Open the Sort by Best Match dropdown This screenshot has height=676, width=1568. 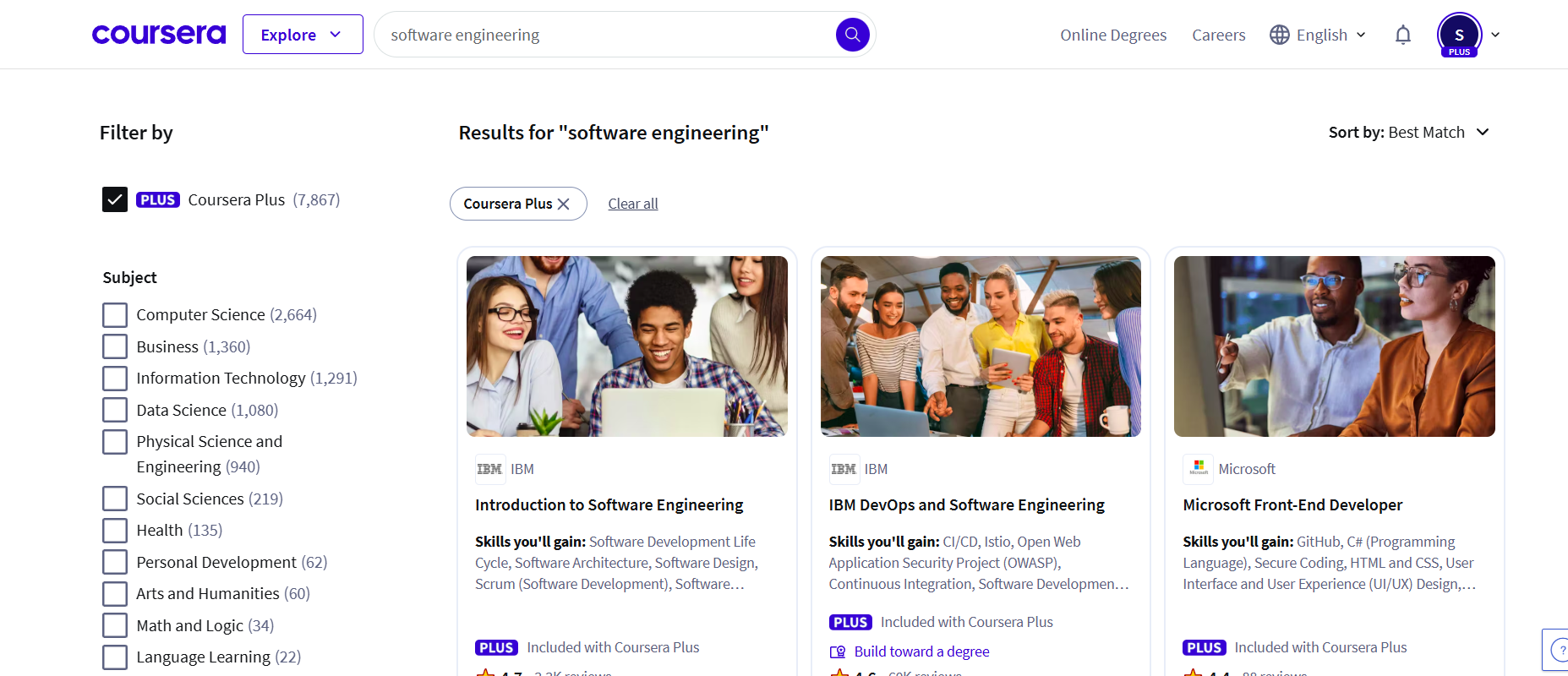(1408, 133)
